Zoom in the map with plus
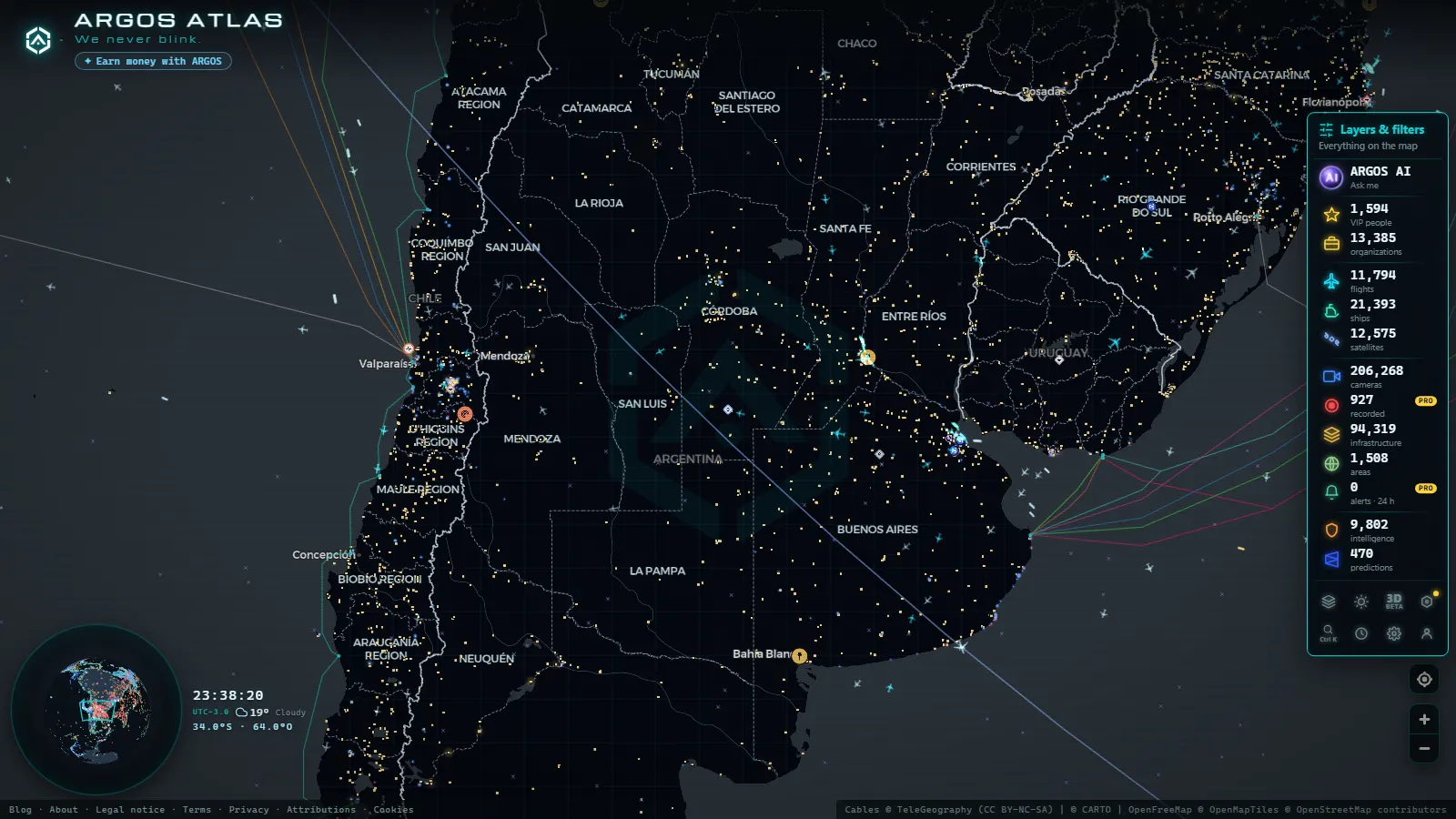This screenshot has width=1456, height=819. 1424,719
